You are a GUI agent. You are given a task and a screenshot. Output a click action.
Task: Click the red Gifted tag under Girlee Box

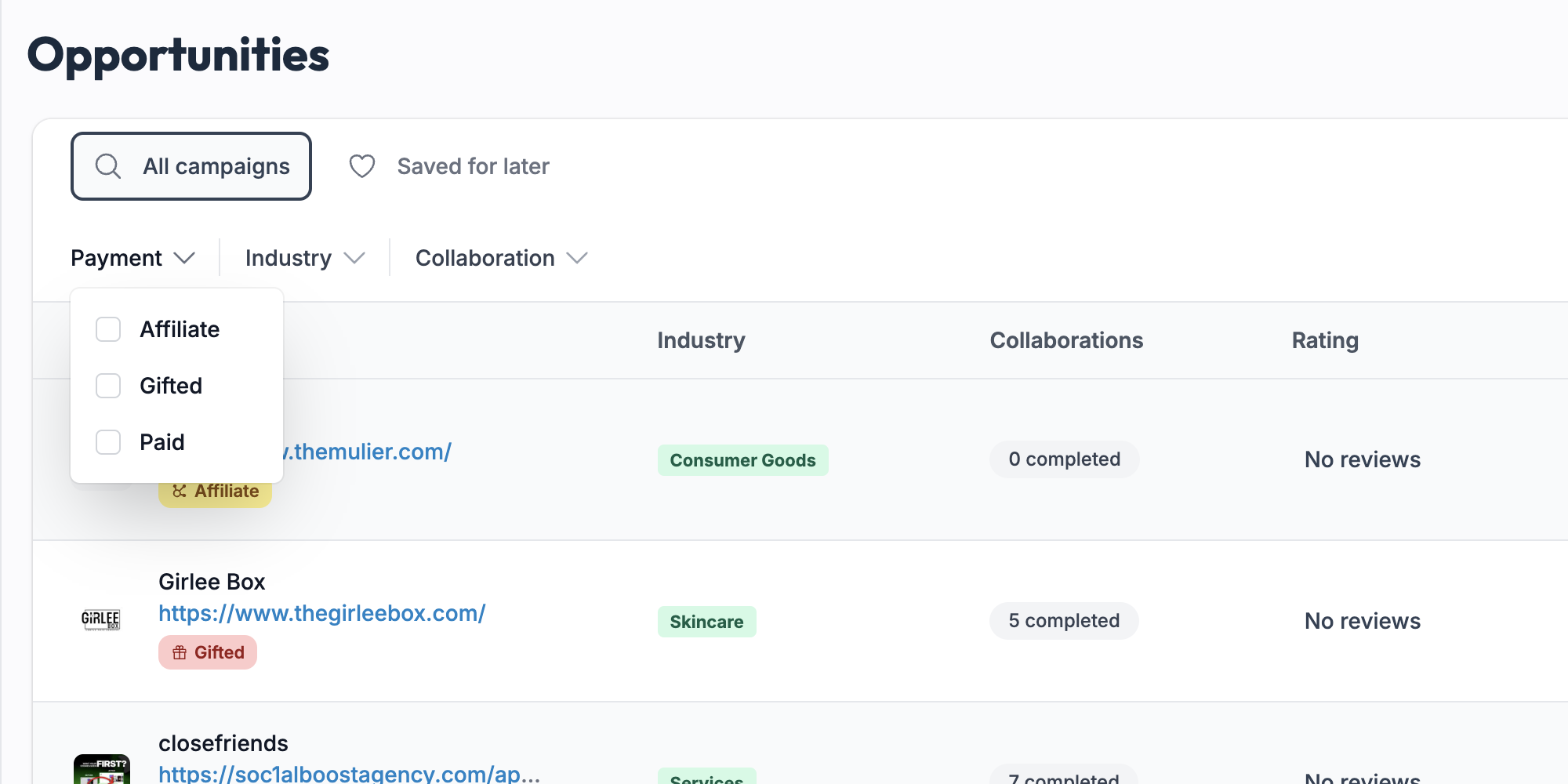208,652
